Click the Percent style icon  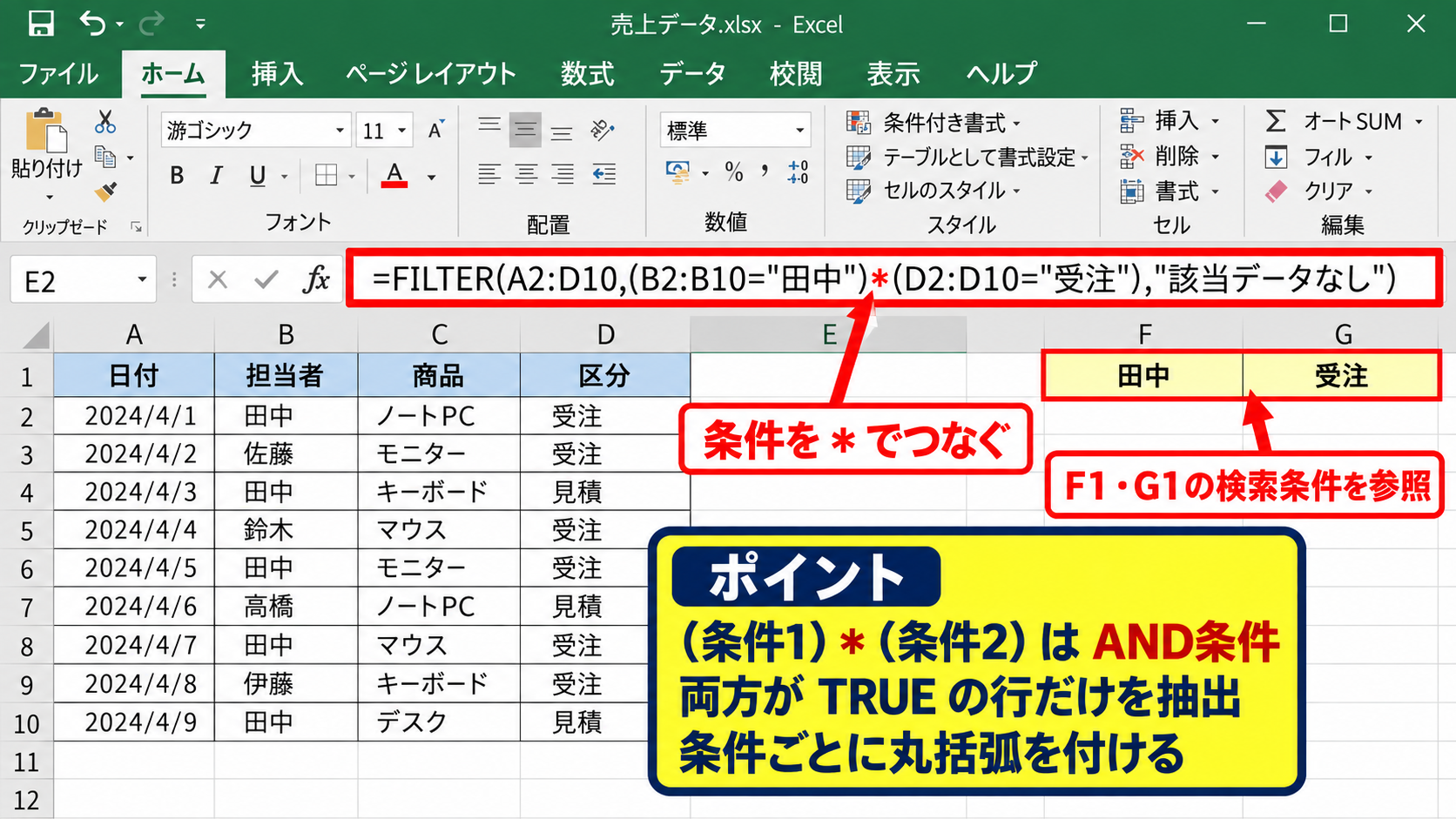734,171
